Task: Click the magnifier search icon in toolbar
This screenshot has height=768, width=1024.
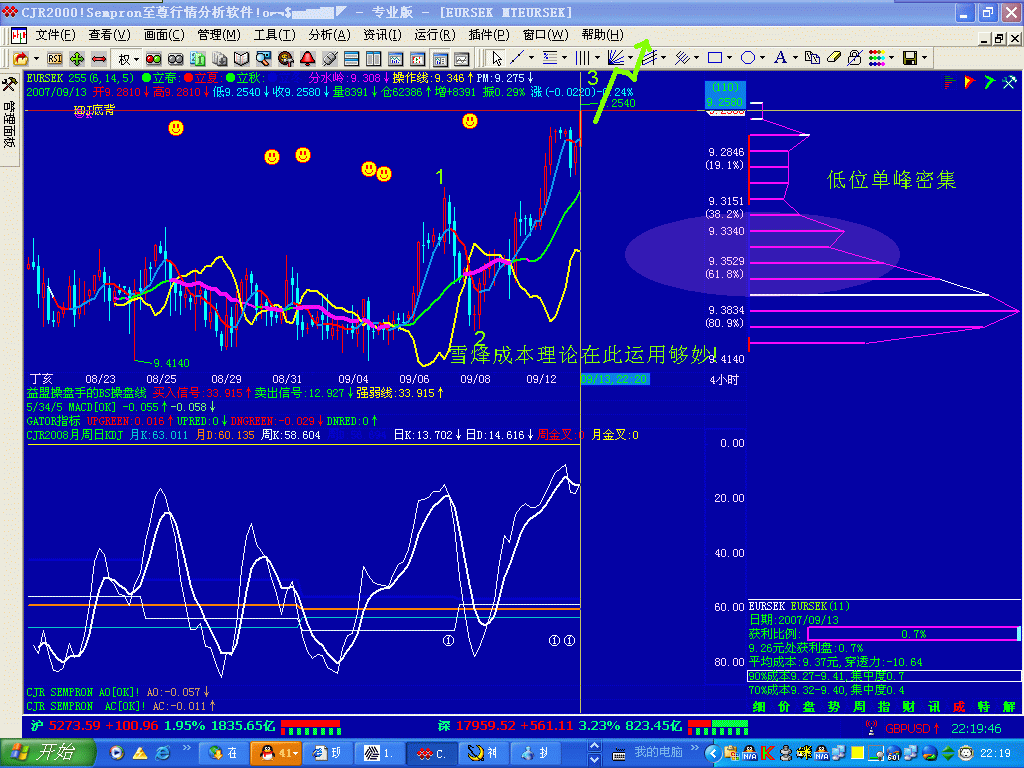Action: pyautogui.click(x=264, y=59)
